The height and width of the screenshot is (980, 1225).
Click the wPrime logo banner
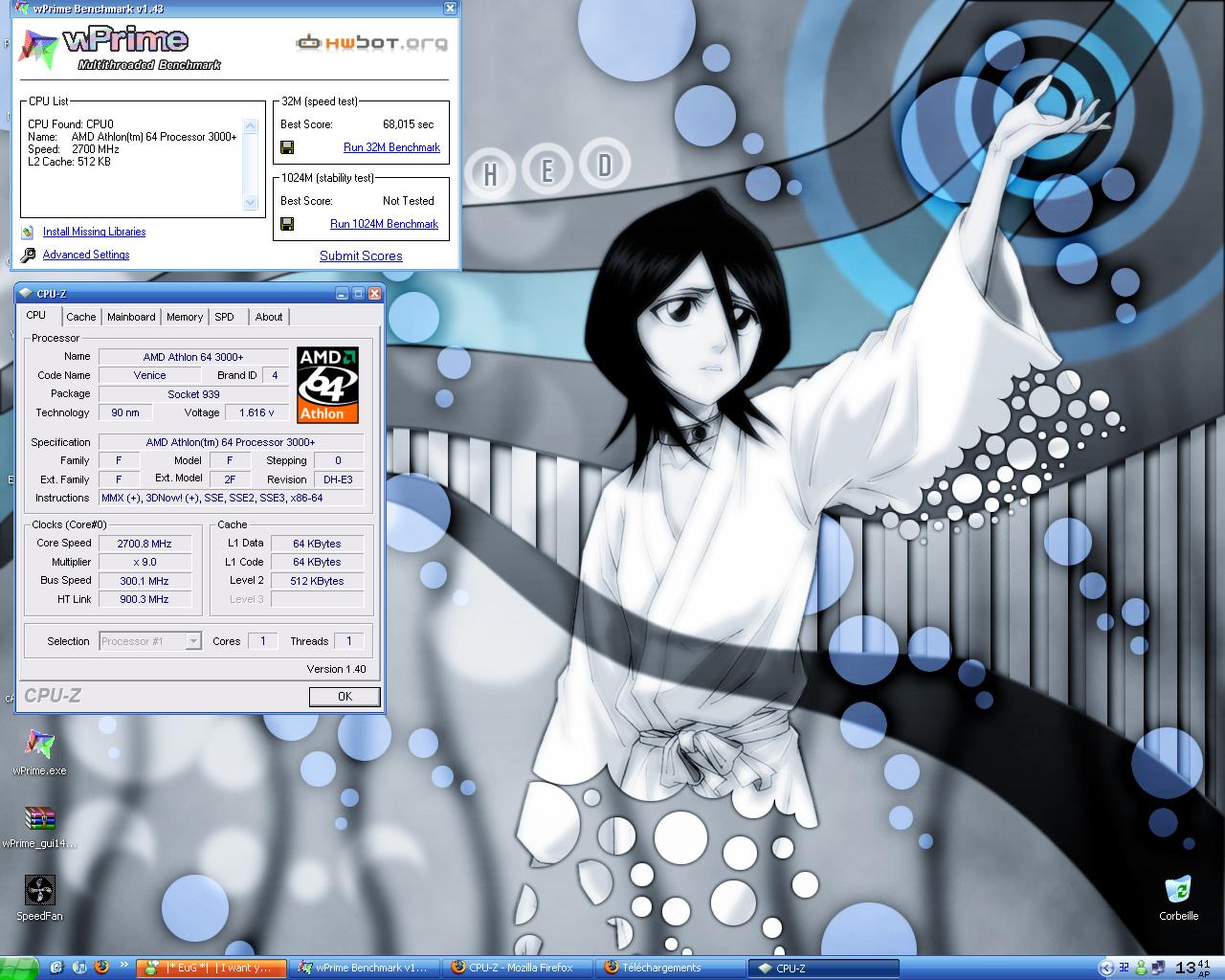tap(120, 49)
